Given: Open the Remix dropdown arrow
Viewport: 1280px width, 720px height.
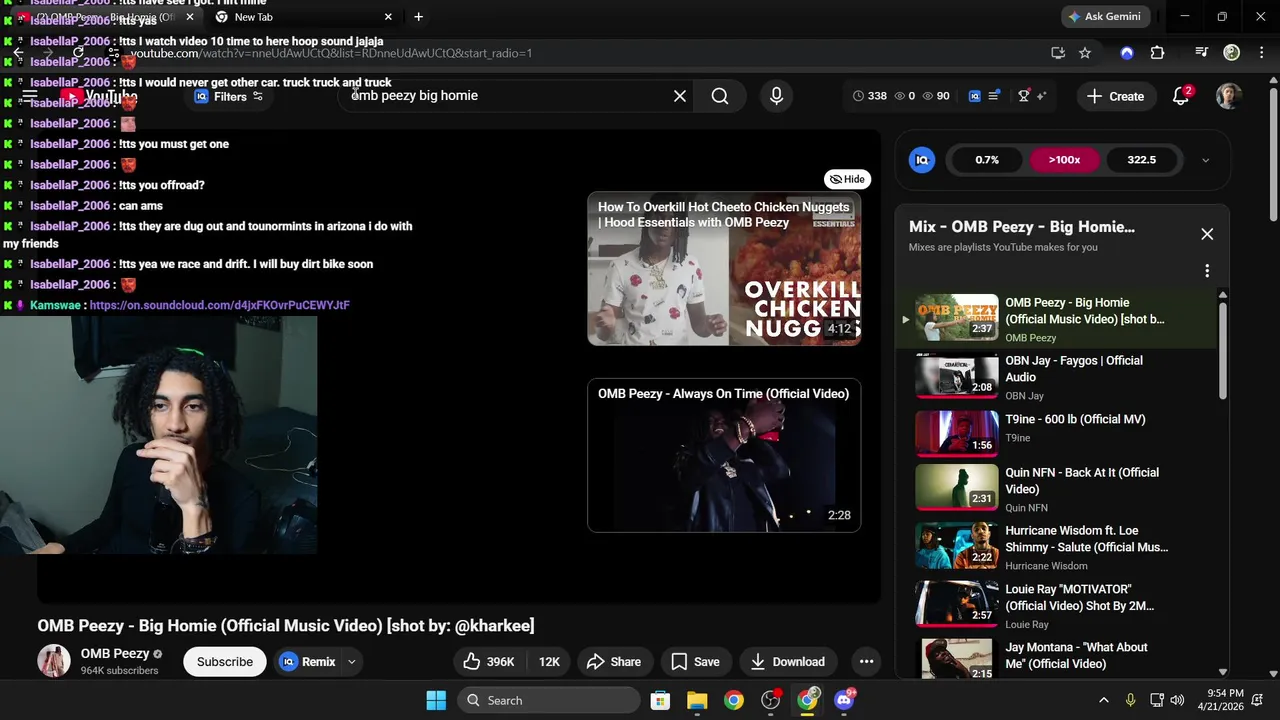Looking at the screenshot, I should click(351, 661).
